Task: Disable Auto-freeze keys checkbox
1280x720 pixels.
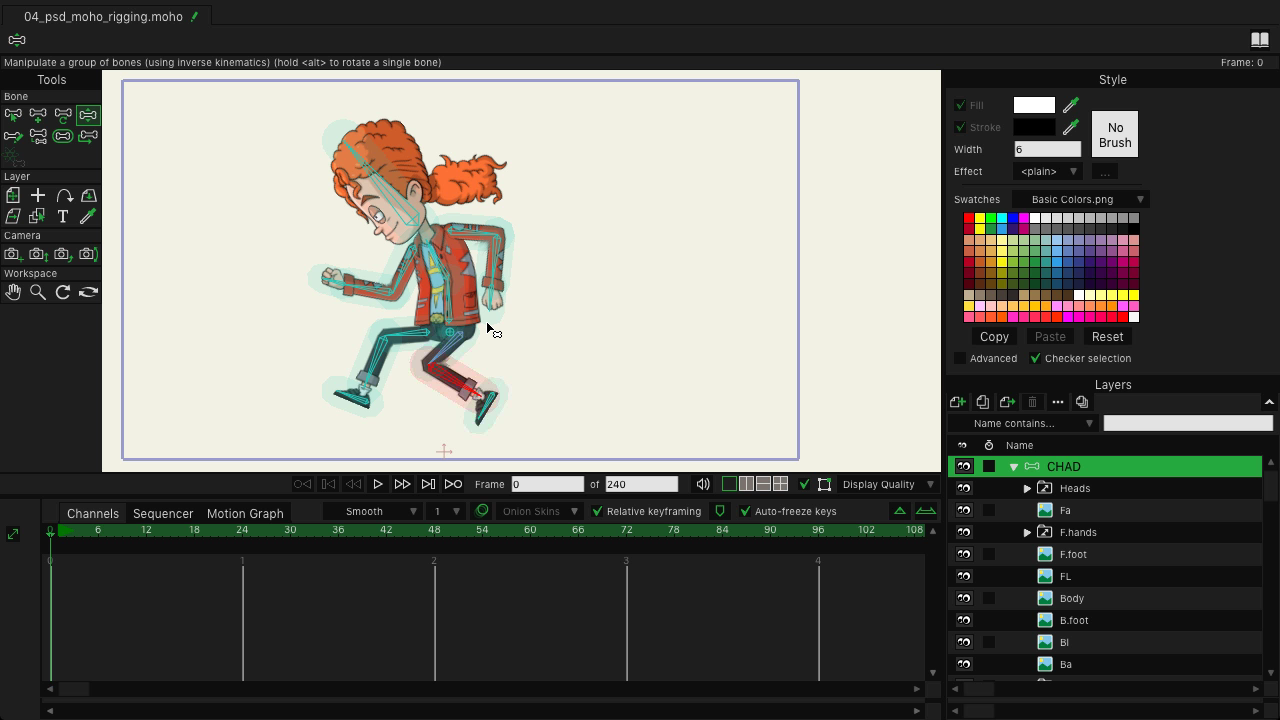Action: pyautogui.click(x=745, y=511)
